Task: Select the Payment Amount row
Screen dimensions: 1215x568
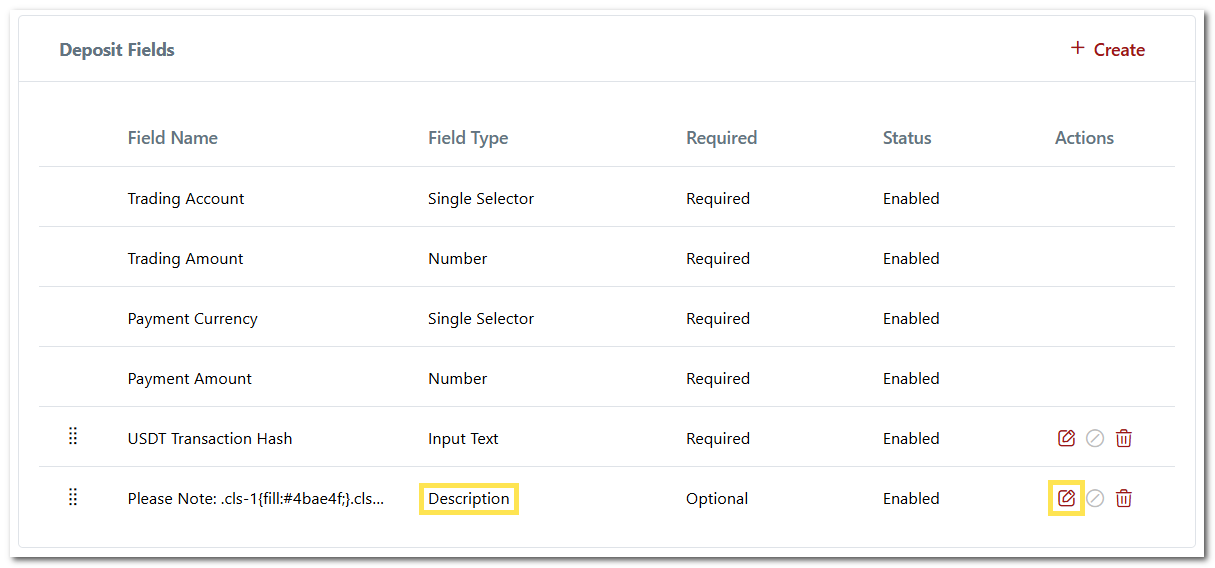Action: click(189, 378)
